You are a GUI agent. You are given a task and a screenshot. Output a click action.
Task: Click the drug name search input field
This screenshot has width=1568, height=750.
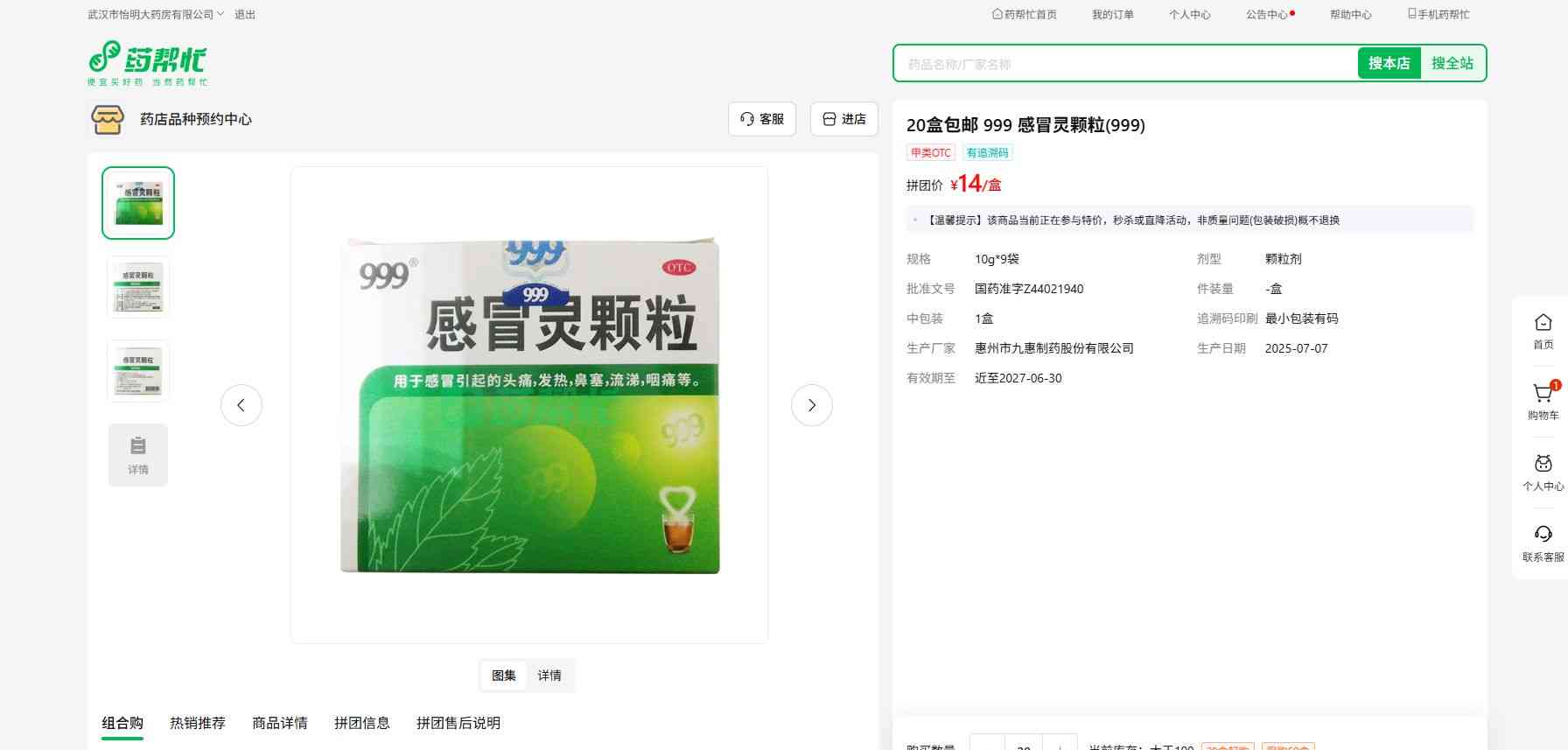coord(1125,64)
